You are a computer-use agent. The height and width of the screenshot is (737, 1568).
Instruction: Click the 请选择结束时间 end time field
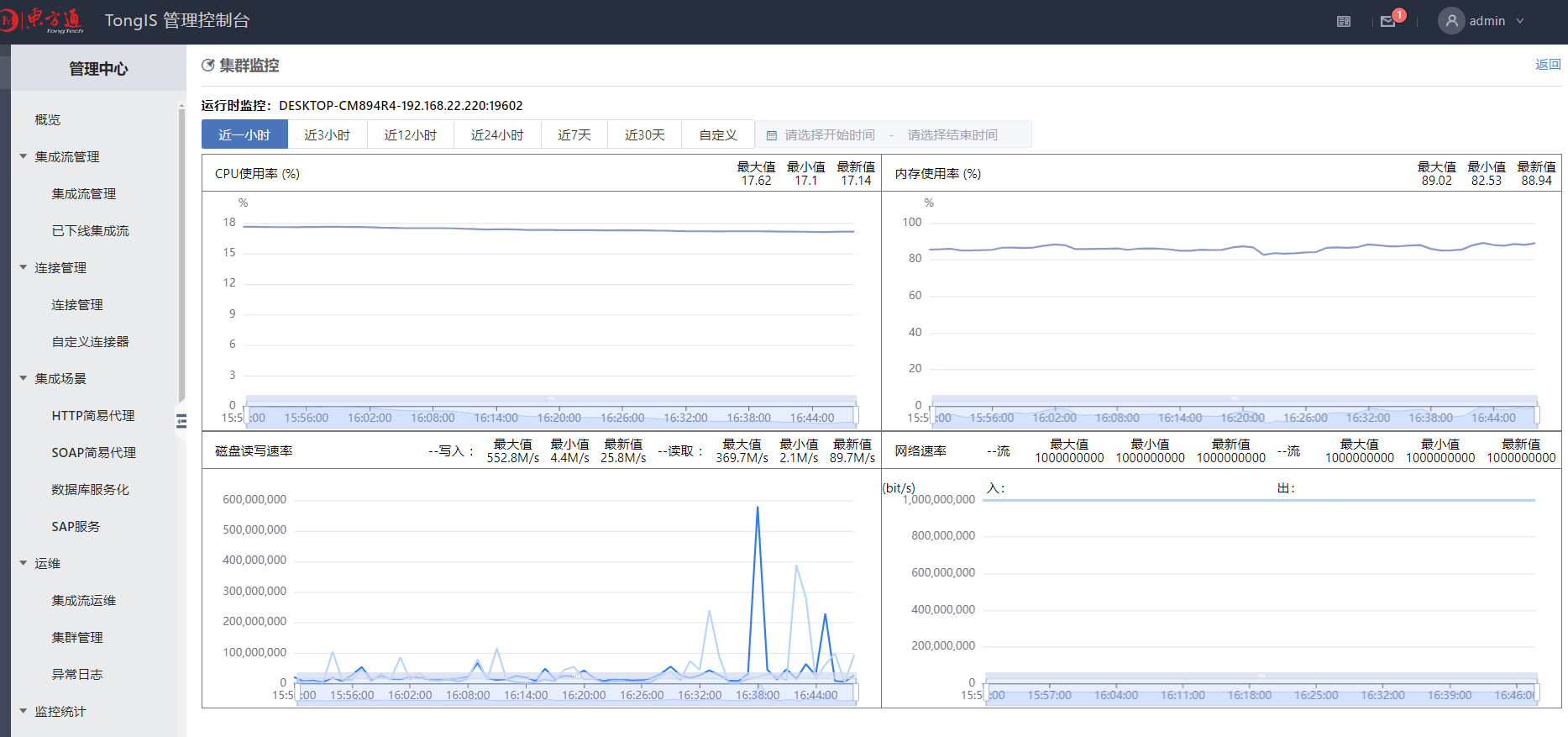coord(952,135)
